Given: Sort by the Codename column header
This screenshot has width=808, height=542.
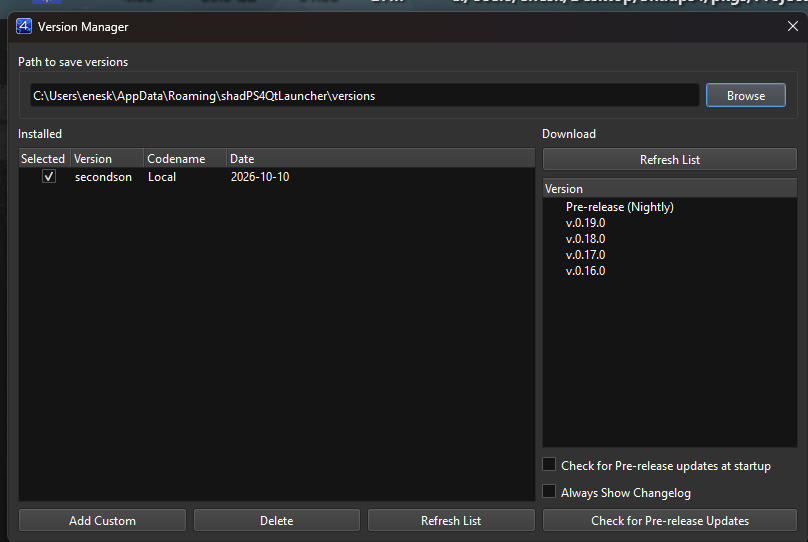Looking at the screenshot, I should [x=185, y=159].
